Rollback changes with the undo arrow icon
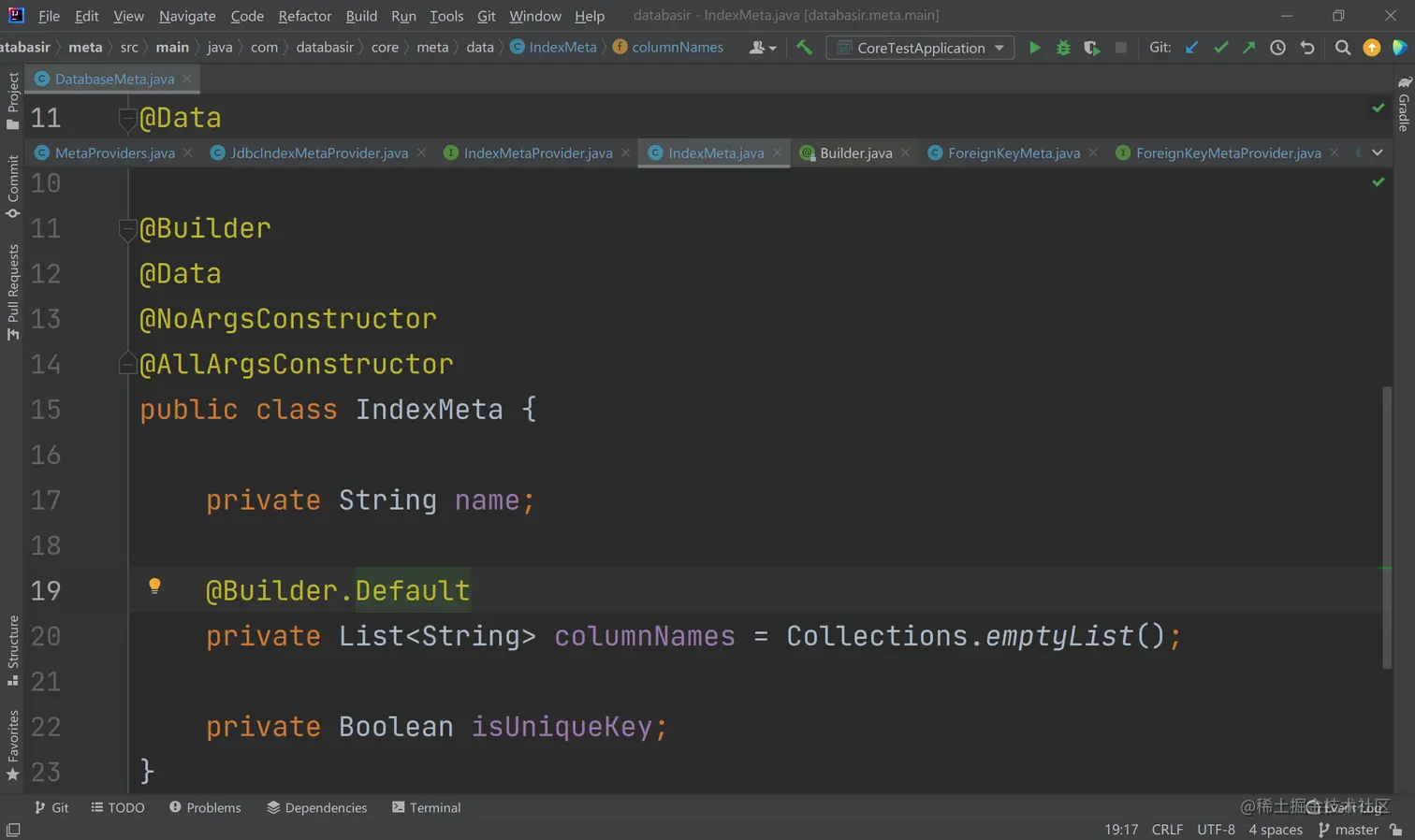 tap(1307, 48)
